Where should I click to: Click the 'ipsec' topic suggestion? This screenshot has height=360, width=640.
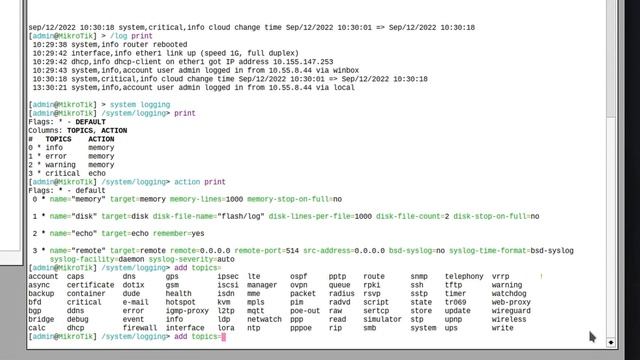click(228, 276)
